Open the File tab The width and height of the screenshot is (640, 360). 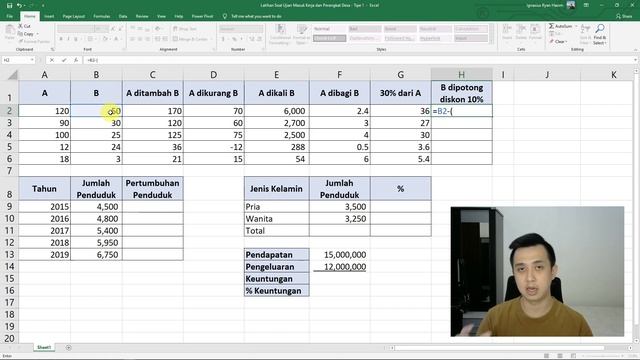10,16
